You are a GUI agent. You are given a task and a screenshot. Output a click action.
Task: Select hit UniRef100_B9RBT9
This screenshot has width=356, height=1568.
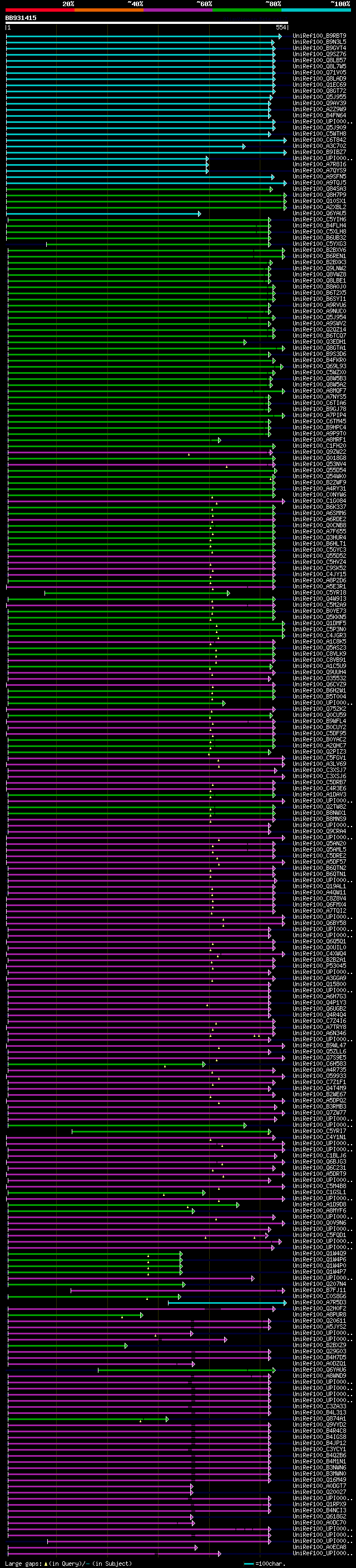pyautogui.click(x=319, y=36)
